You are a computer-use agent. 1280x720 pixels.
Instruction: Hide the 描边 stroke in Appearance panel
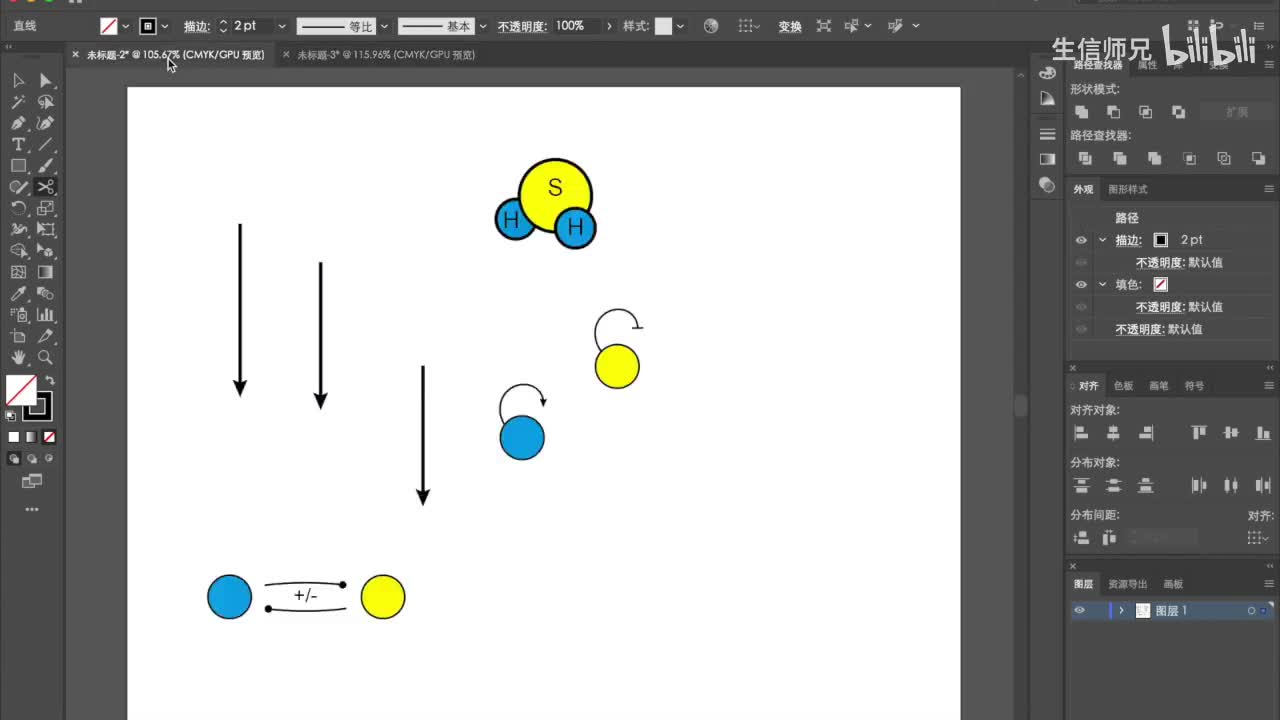[x=1081, y=240]
